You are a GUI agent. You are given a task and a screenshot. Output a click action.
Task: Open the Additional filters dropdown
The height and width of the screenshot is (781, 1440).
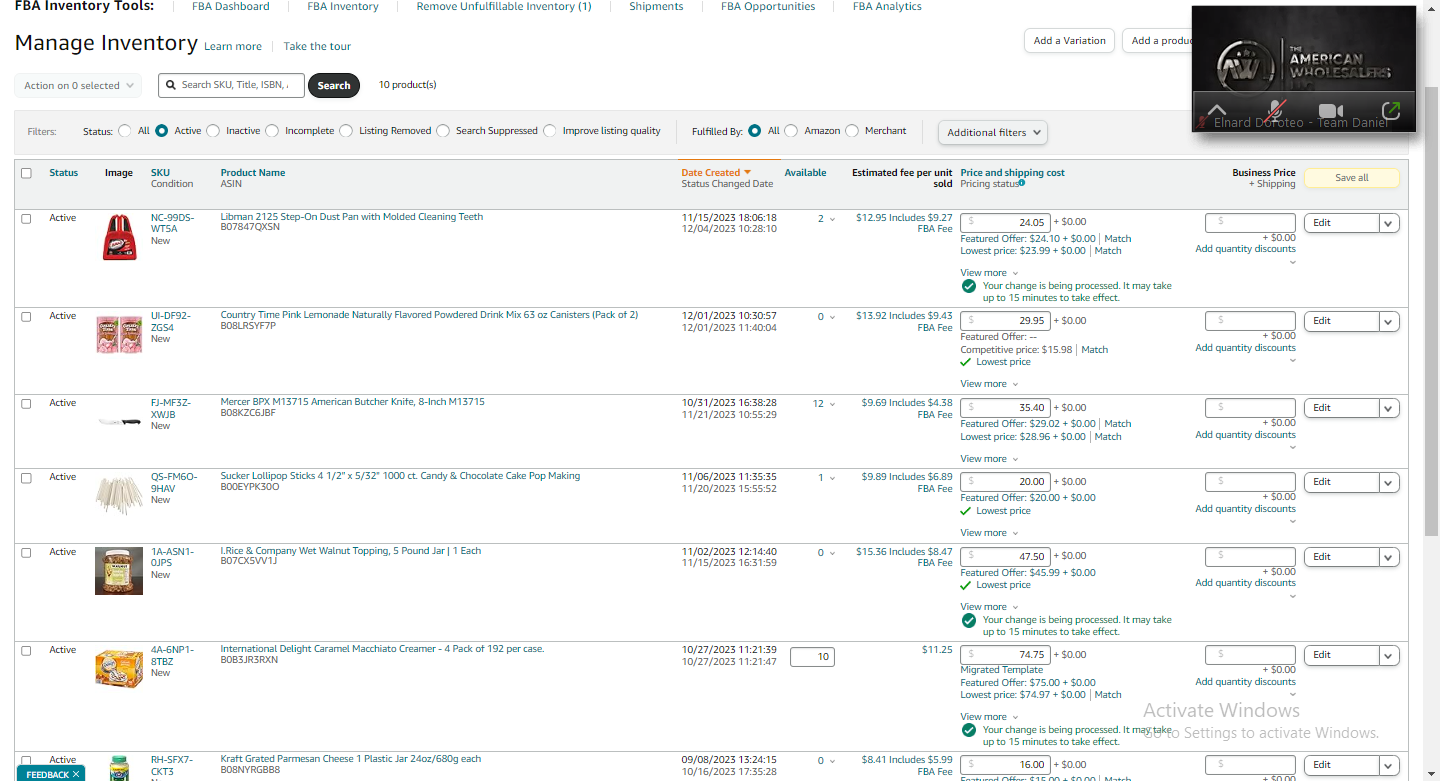(x=993, y=132)
